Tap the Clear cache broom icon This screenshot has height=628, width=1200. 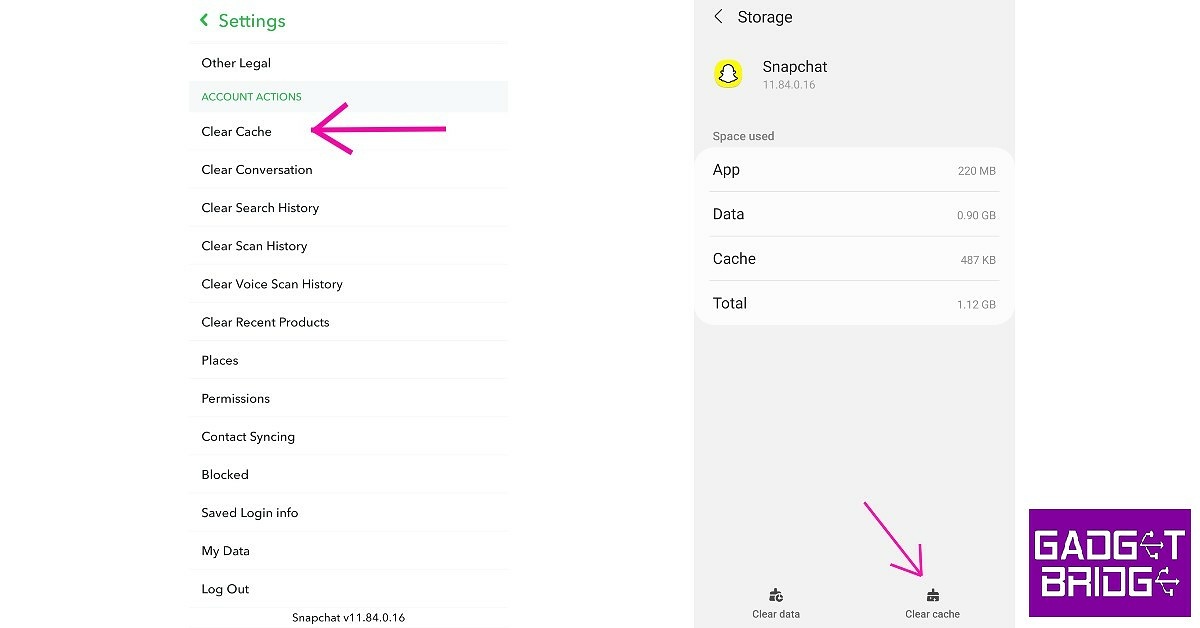tap(932, 596)
